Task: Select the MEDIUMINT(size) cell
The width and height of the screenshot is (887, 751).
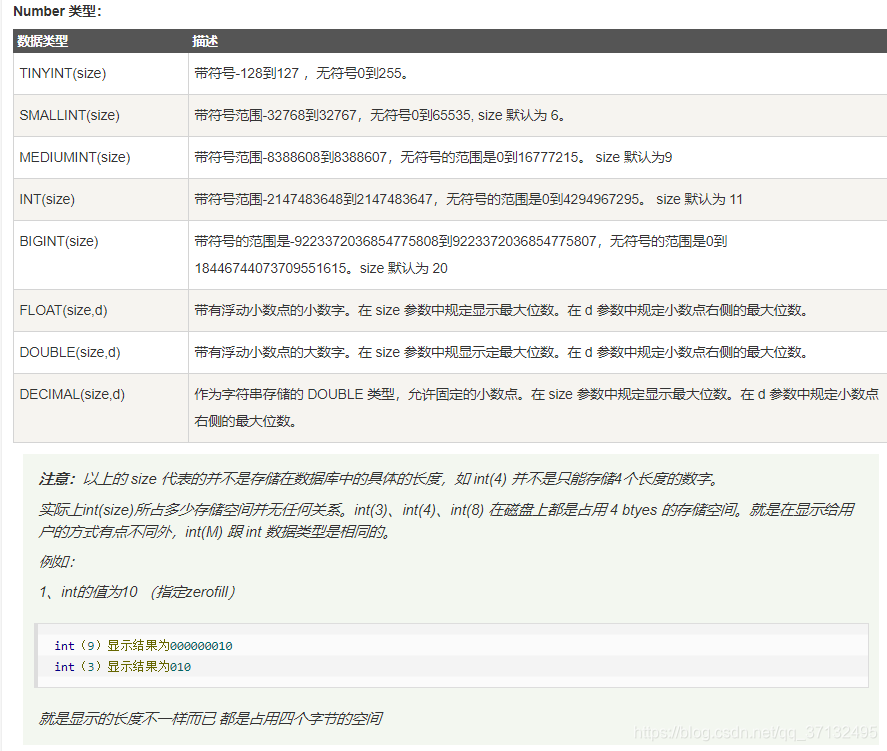Action: point(101,157)
